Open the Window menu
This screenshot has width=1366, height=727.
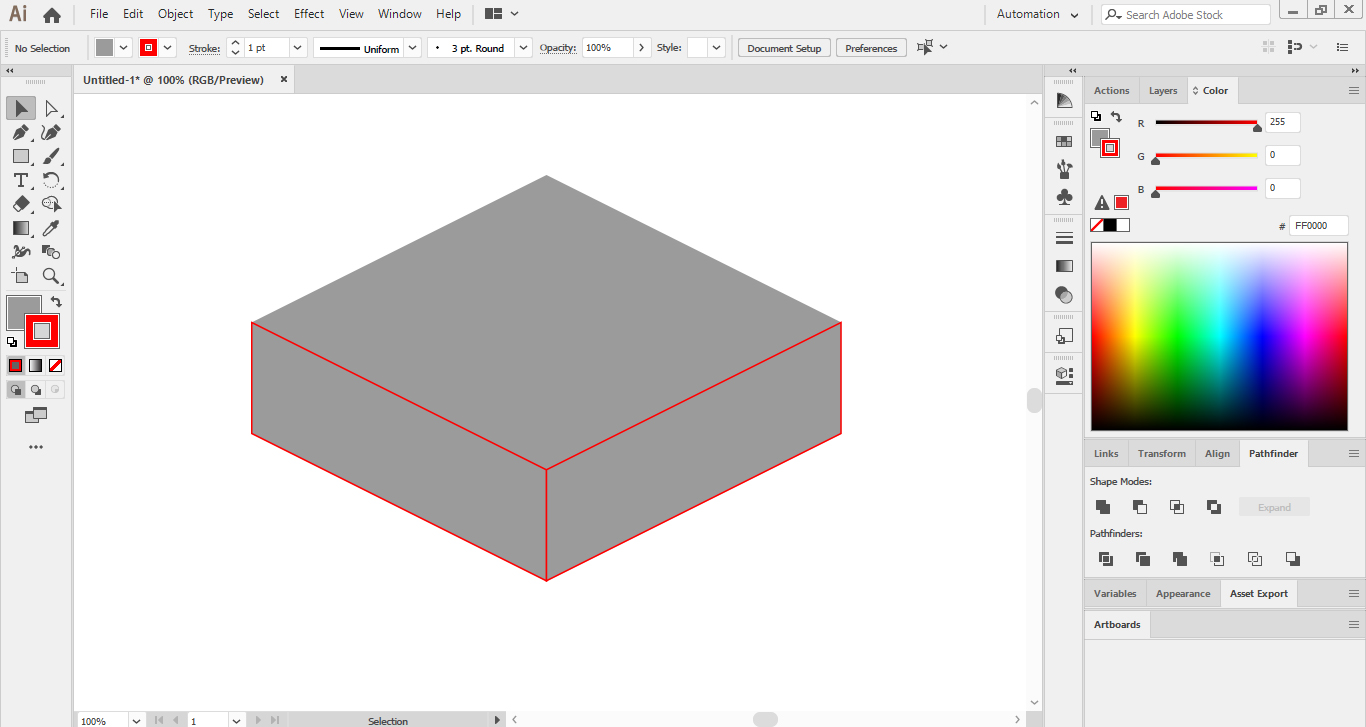tap(400, 14)
